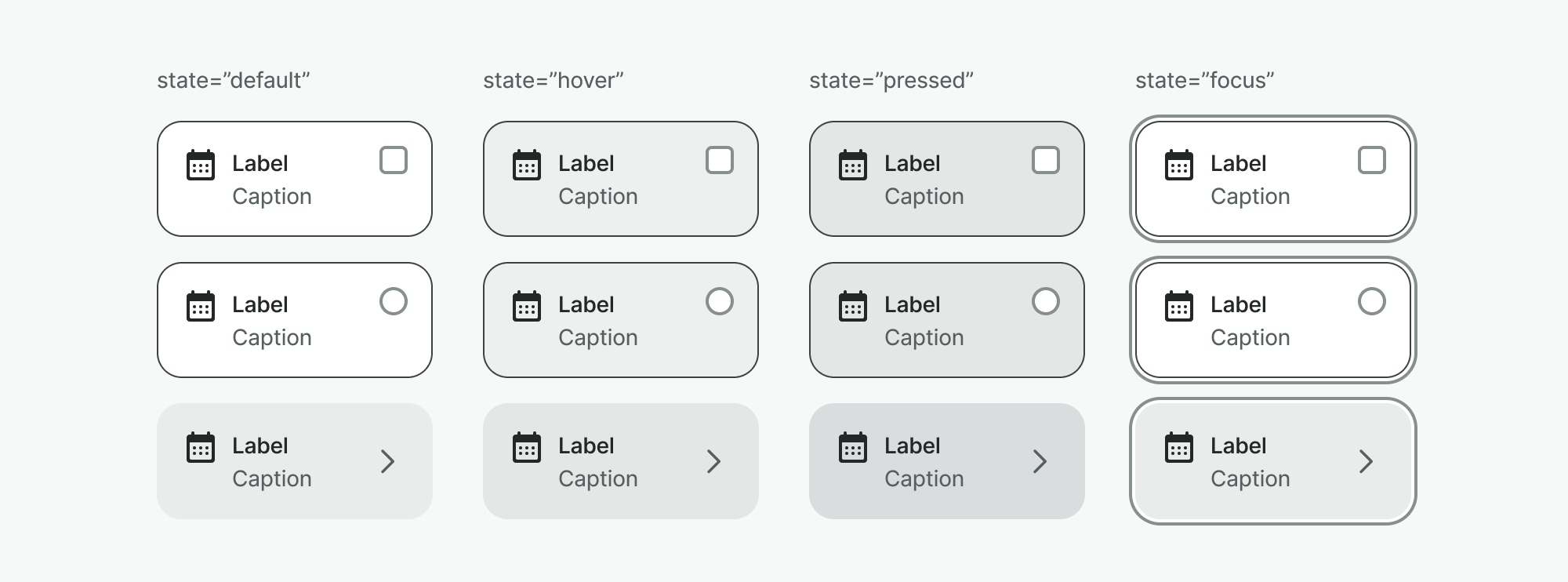1568x582 pixels.
Task: Click the chevron arrow in pressed state card
Action: (1040, 461)
